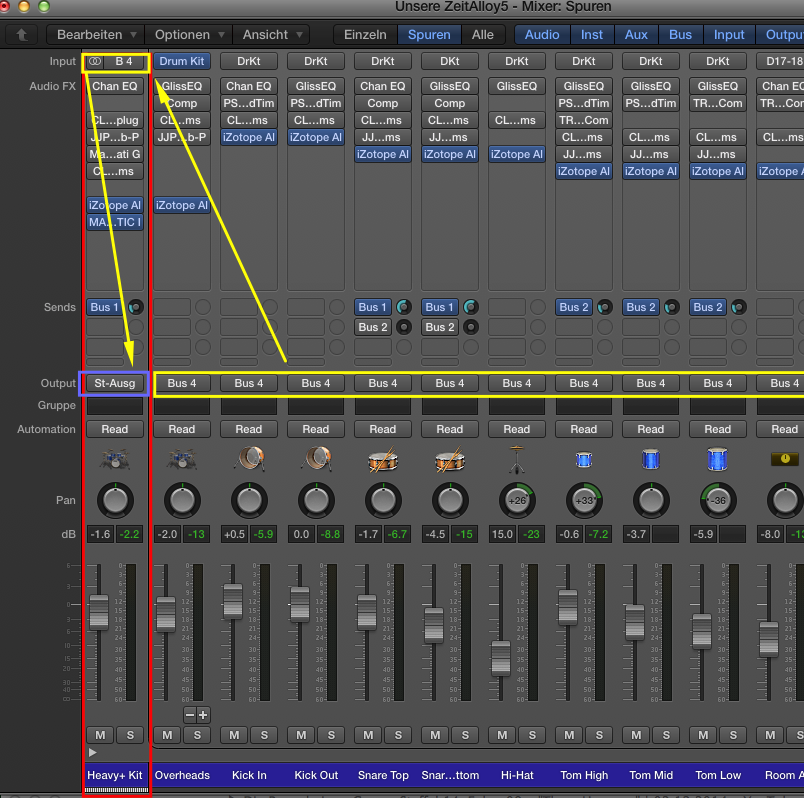Open the Ansicht dropdown menu
804x798 pixels.
[x=272, y=35]
